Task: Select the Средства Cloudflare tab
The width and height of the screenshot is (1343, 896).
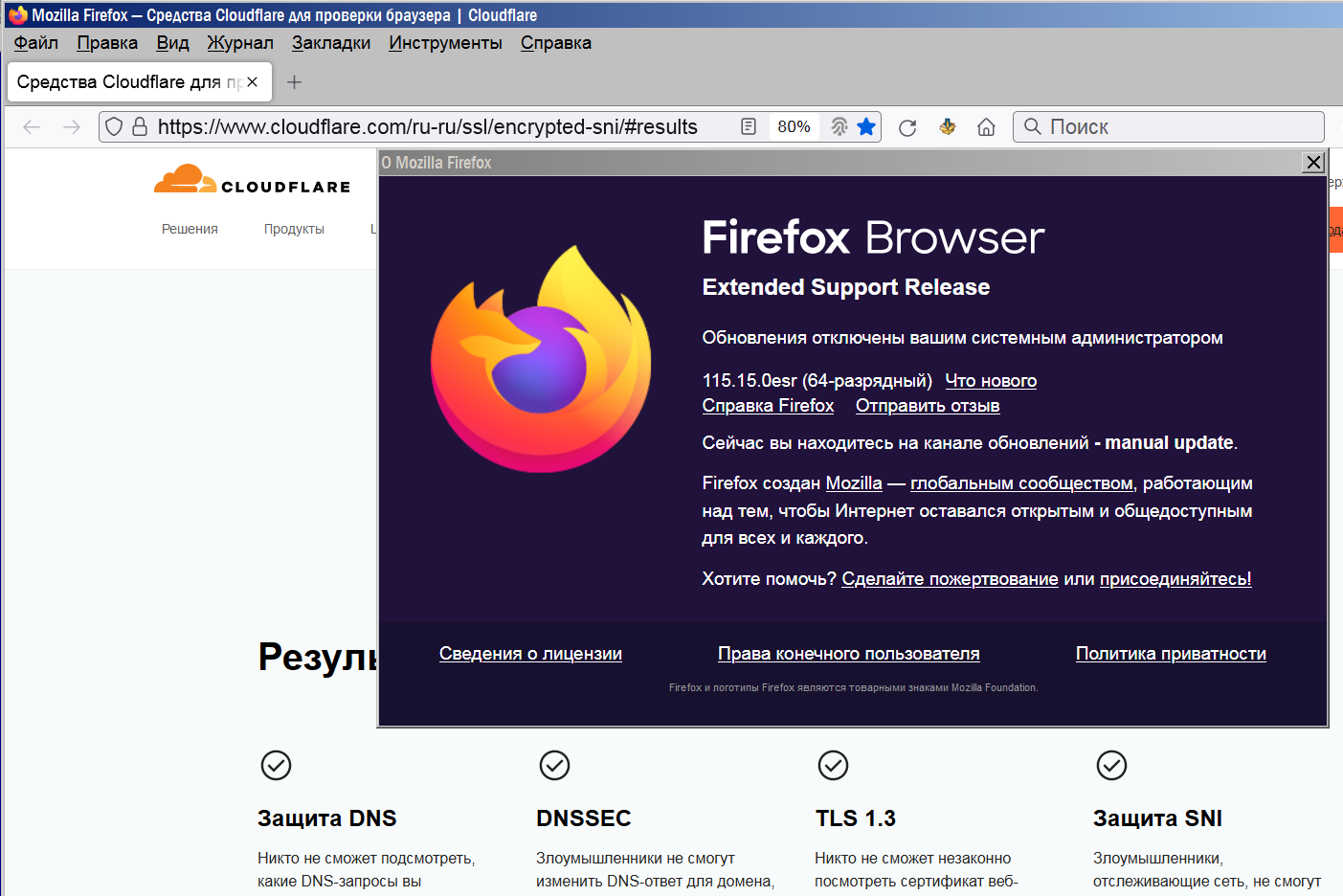Action: (139, 82)
